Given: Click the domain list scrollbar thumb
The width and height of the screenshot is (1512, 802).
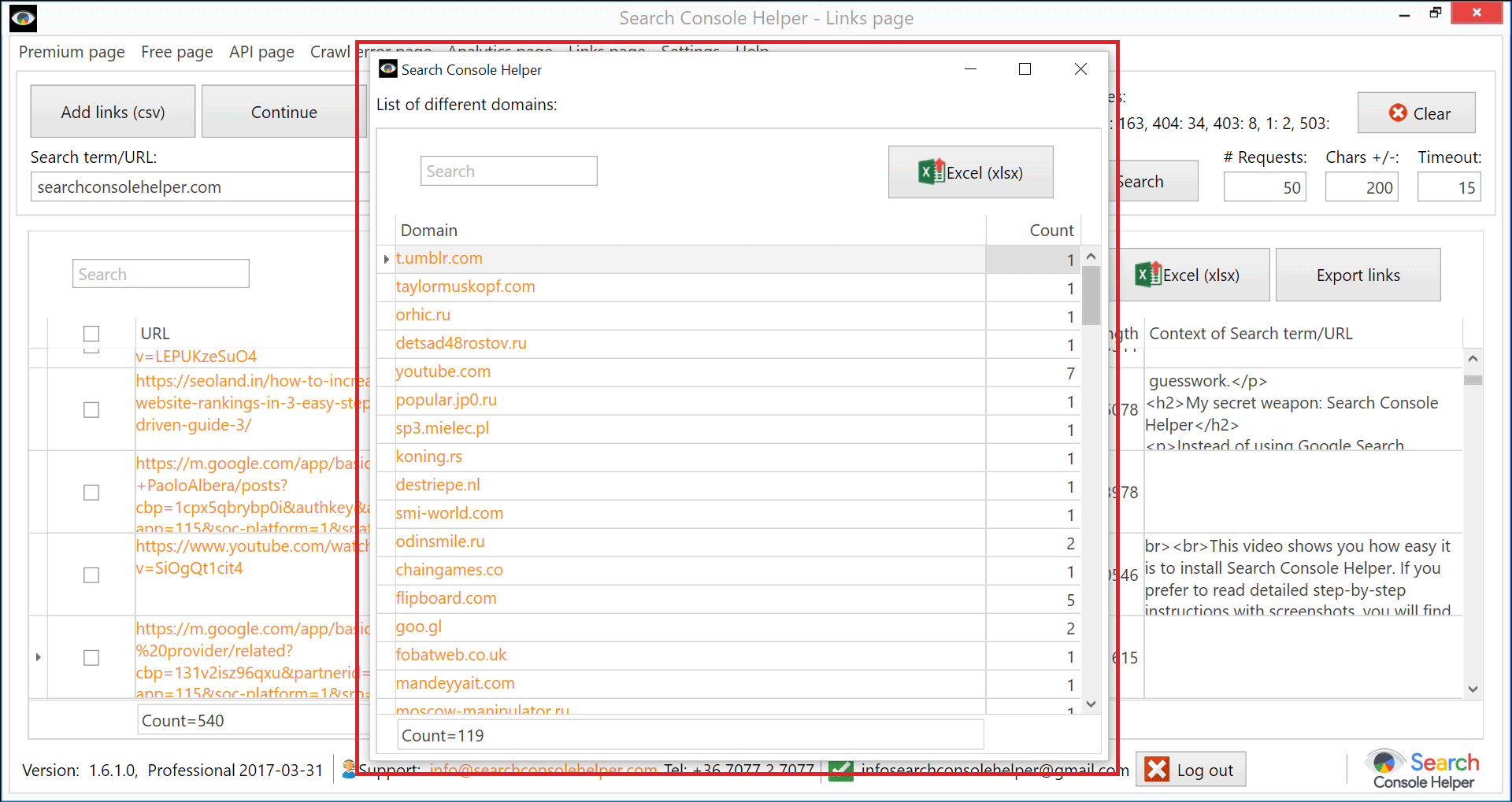Looking at the screenshot, I should tap(1091, 296).
